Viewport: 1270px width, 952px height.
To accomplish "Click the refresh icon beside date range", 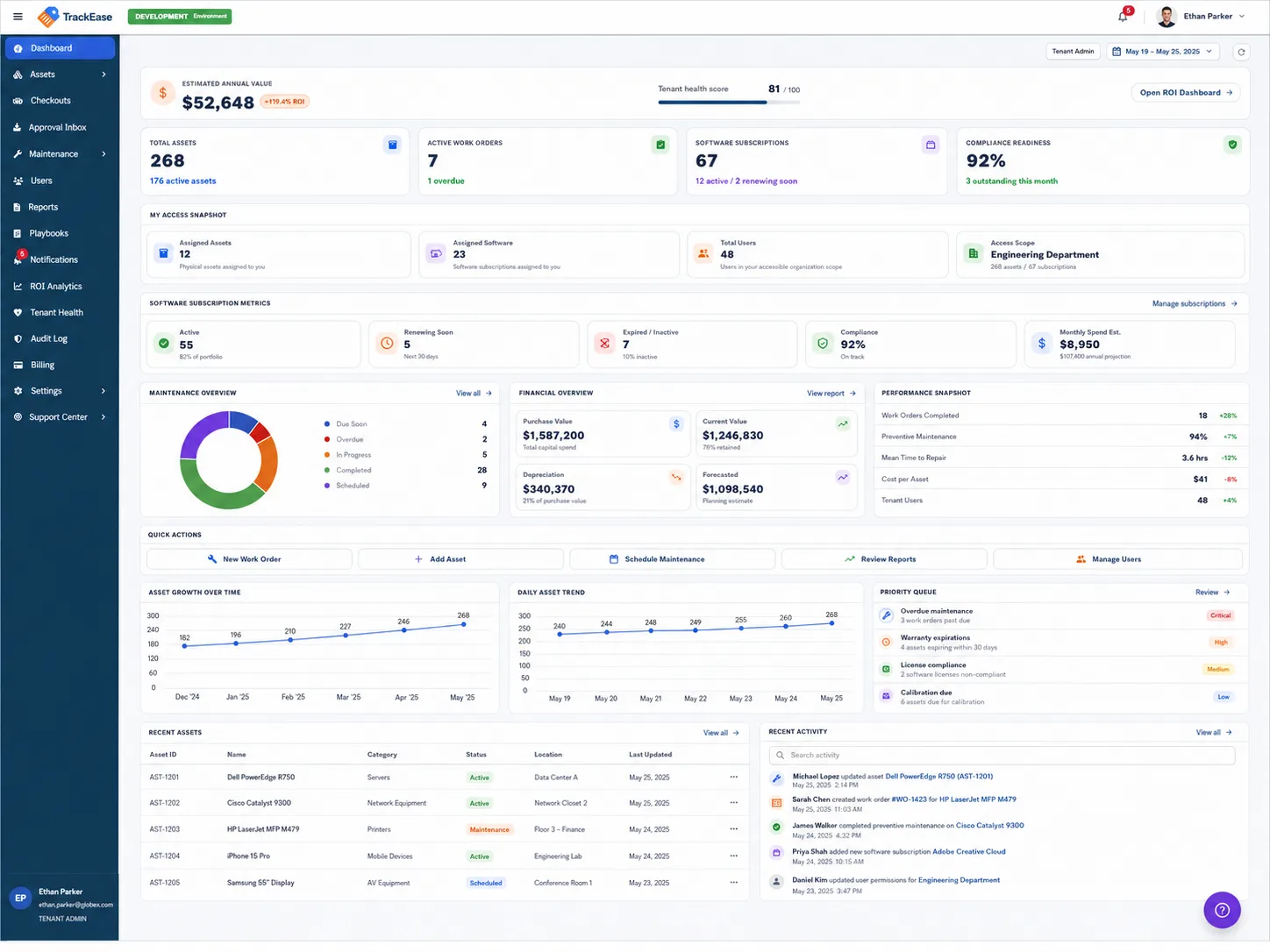I will (1241, 52).
